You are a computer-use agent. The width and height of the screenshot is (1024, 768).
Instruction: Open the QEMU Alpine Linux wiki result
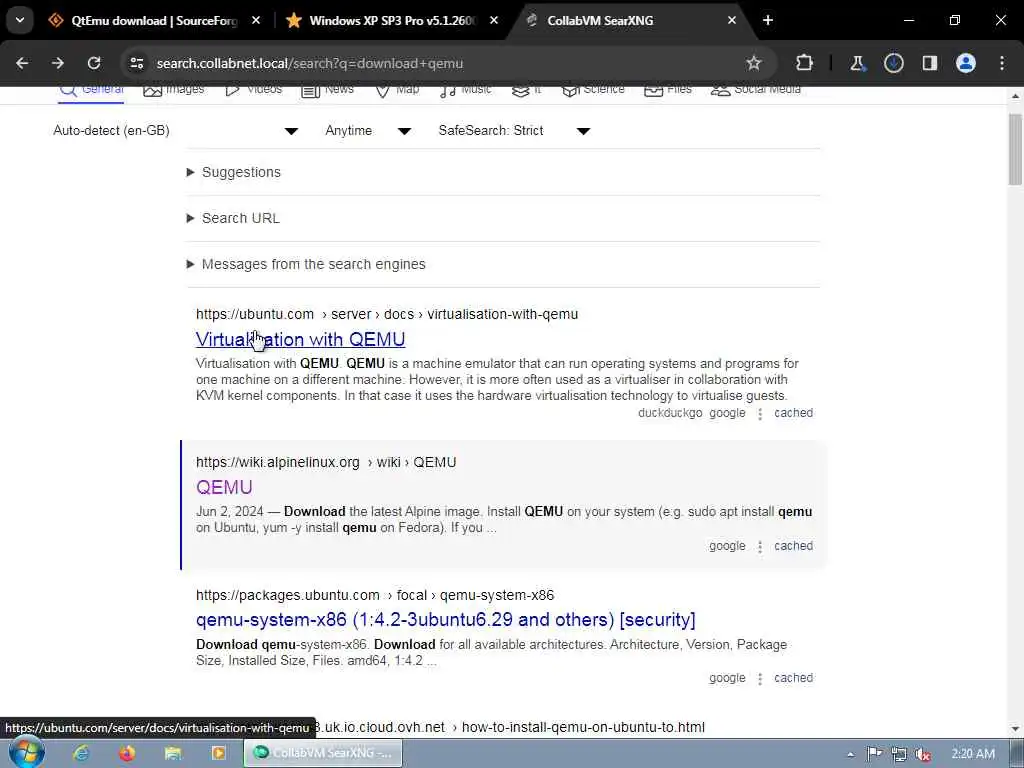pos(224,487)
